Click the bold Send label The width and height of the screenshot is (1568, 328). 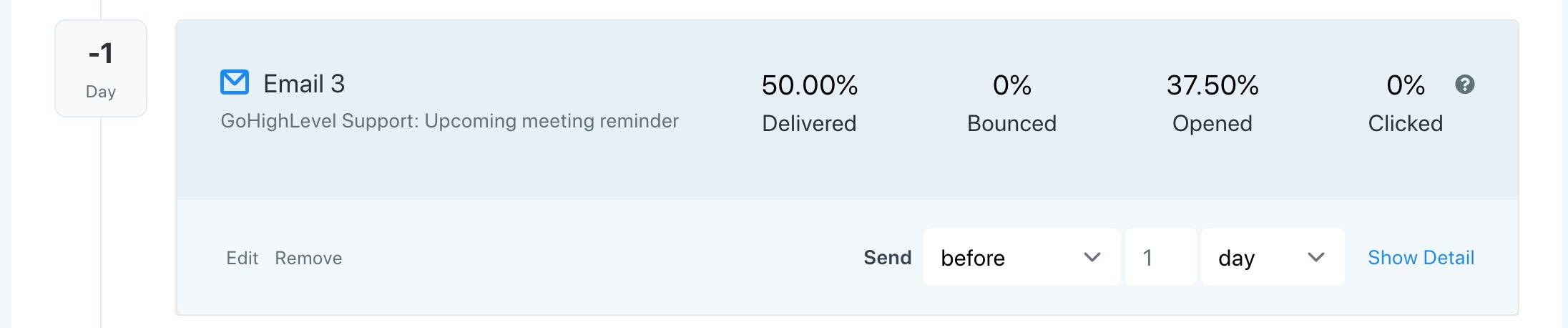(x=887, y=257)
